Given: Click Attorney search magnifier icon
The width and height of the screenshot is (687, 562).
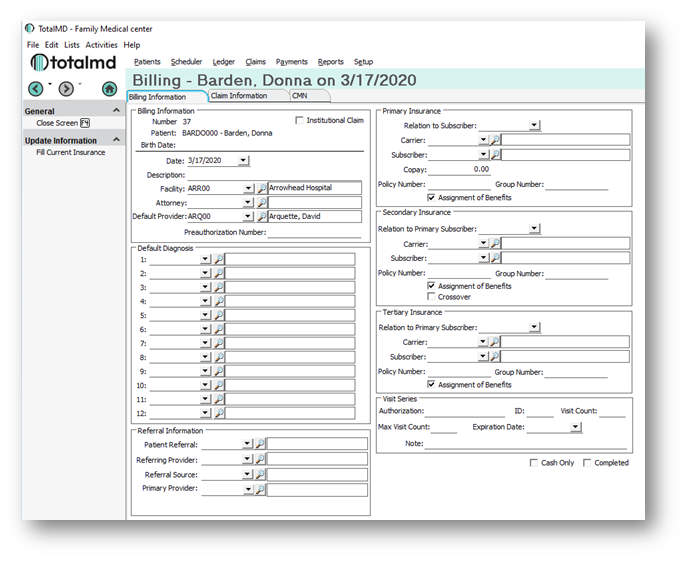Looking at the screenshot, I should pyautogui.click(x=260, y=202).
